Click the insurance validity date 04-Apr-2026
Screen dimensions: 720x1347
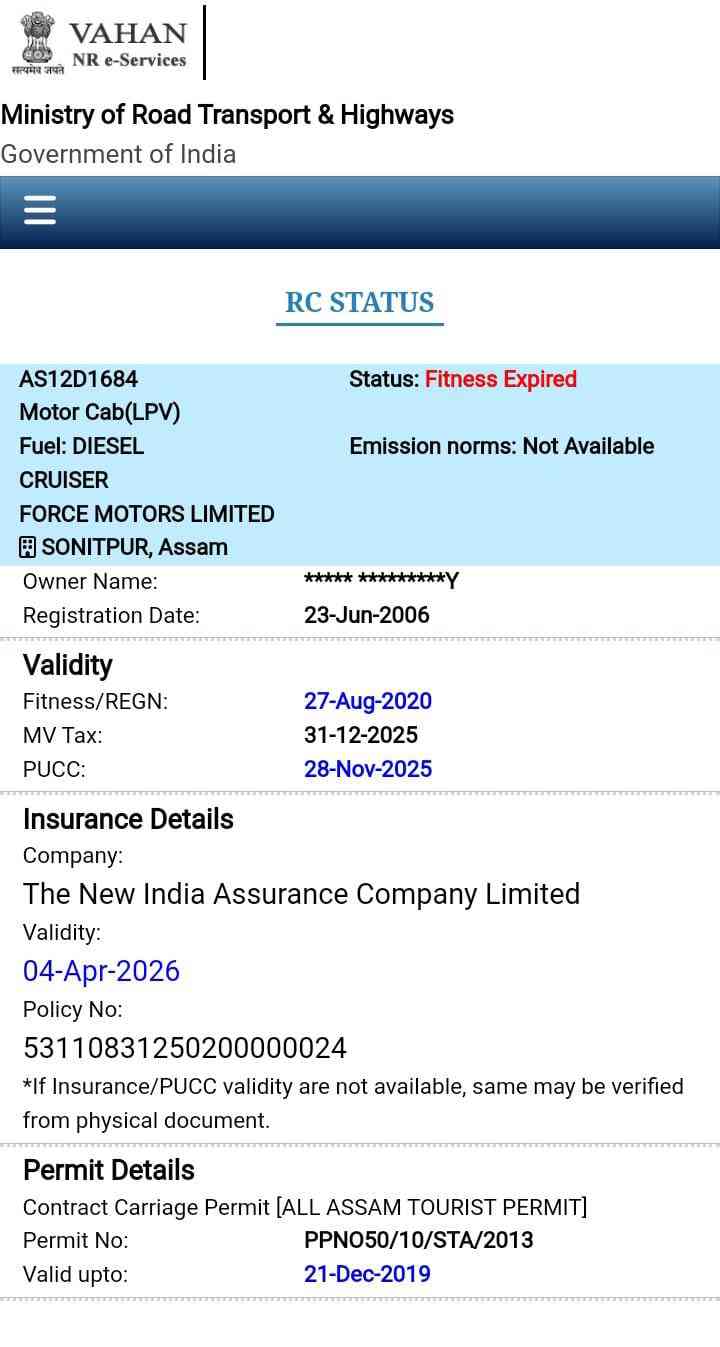tap(101, 971)
